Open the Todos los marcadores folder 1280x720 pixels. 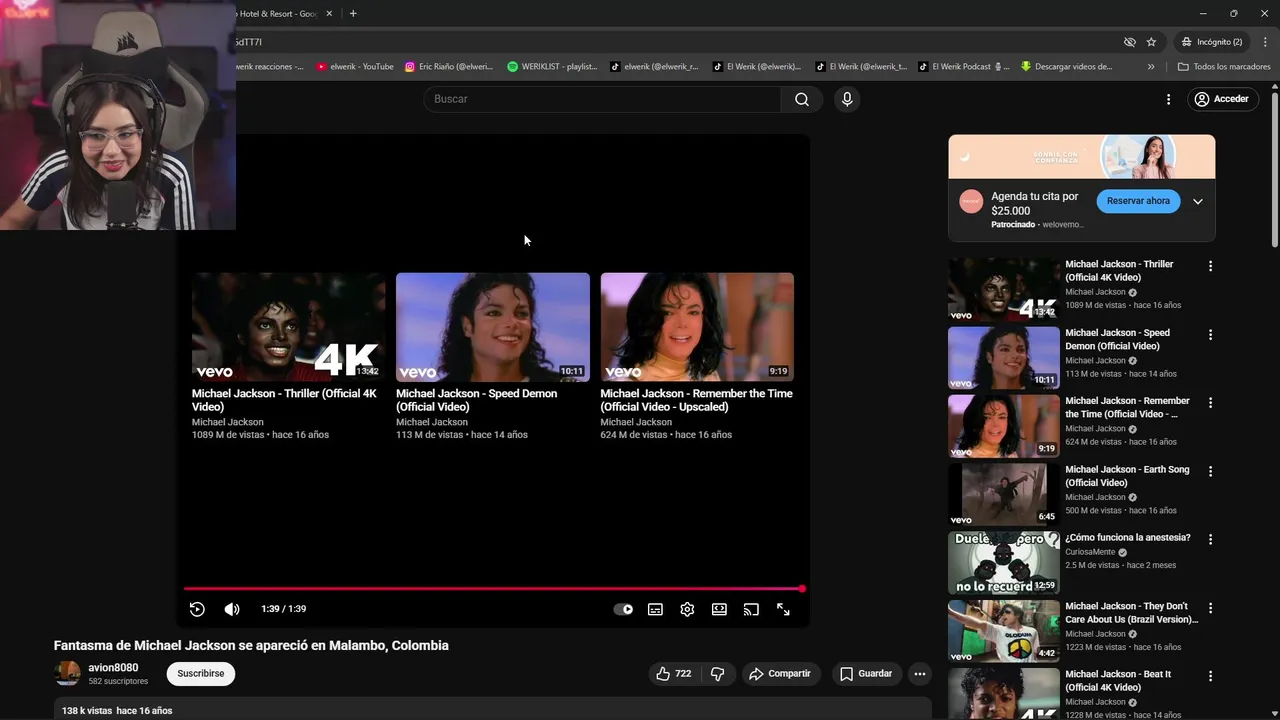pos(1224,67)
